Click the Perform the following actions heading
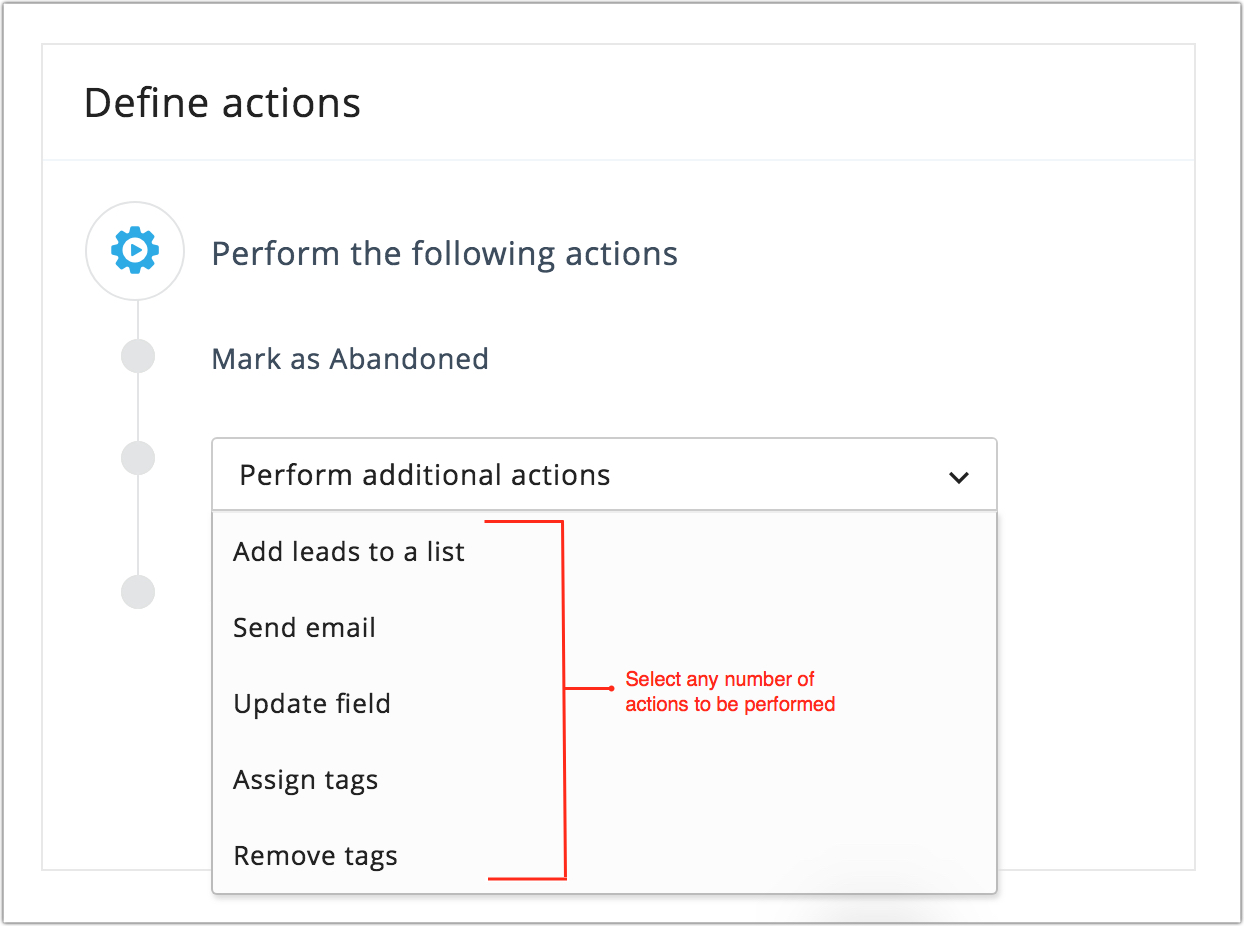Viewport: 1244px width, 926px height. coord(445,254)
